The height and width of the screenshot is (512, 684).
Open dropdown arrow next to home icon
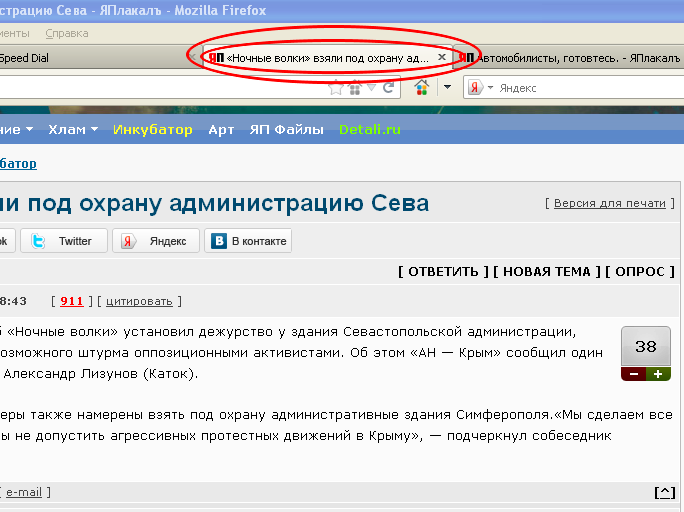pos(447,87)
